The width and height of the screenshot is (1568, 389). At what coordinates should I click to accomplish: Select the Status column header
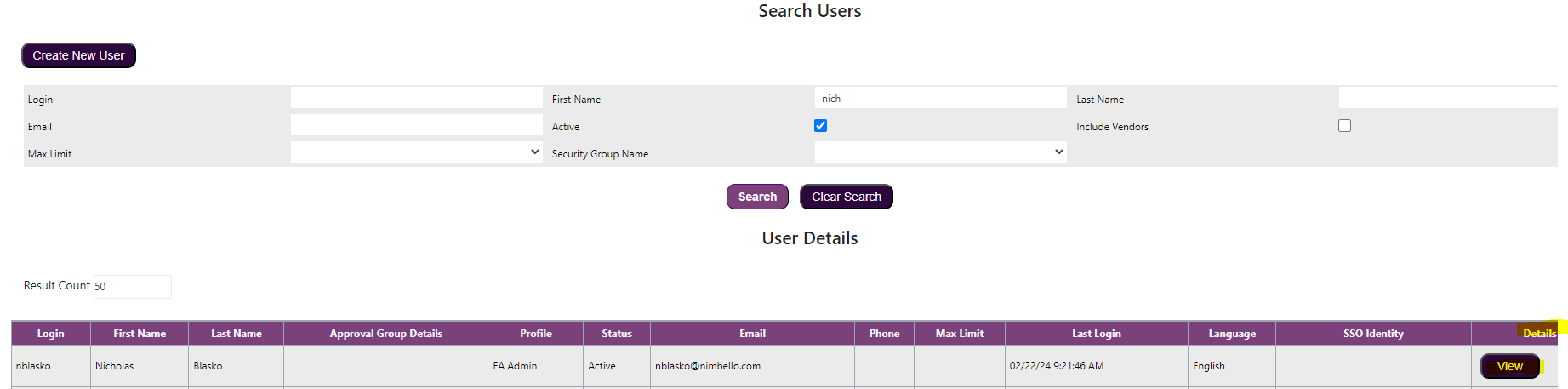(x=617, y=334)
